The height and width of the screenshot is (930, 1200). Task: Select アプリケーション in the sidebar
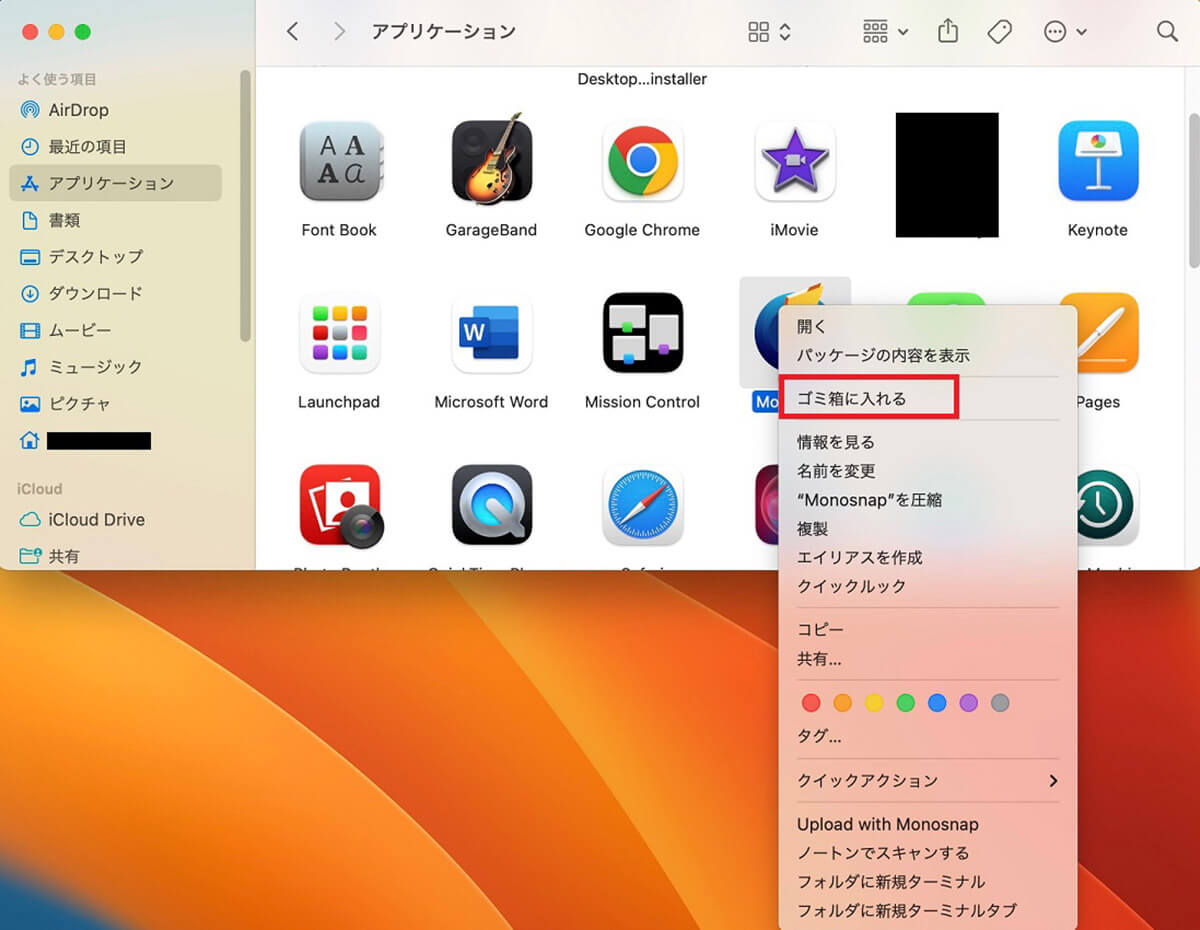(115, 183)
